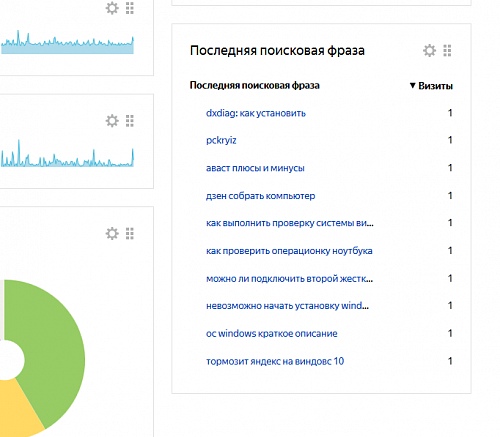Screen dimensions: 500x437
Task: Open gear settings of top chart widget
Action: pos(112,8)
